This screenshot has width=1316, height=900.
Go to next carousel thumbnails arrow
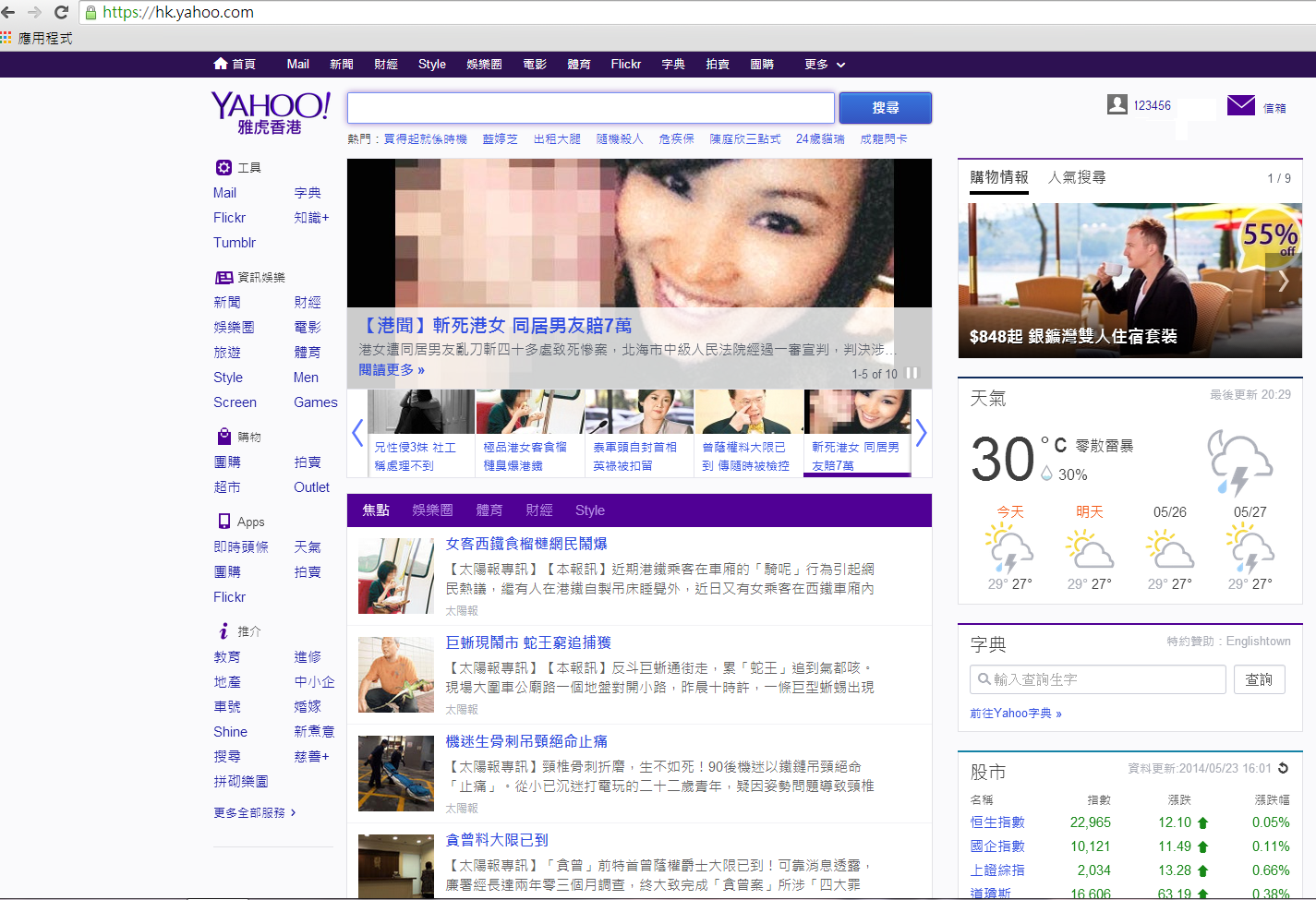pos(921,432)
